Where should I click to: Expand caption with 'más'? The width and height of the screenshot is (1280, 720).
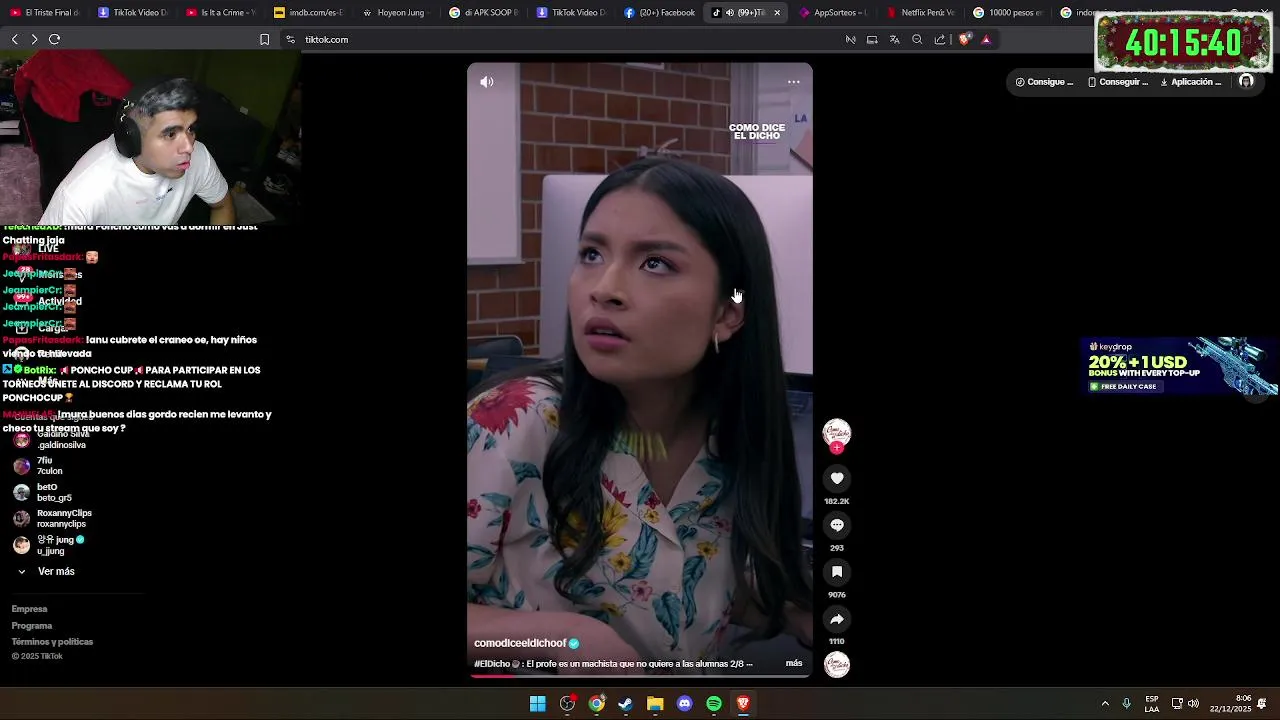794,663
